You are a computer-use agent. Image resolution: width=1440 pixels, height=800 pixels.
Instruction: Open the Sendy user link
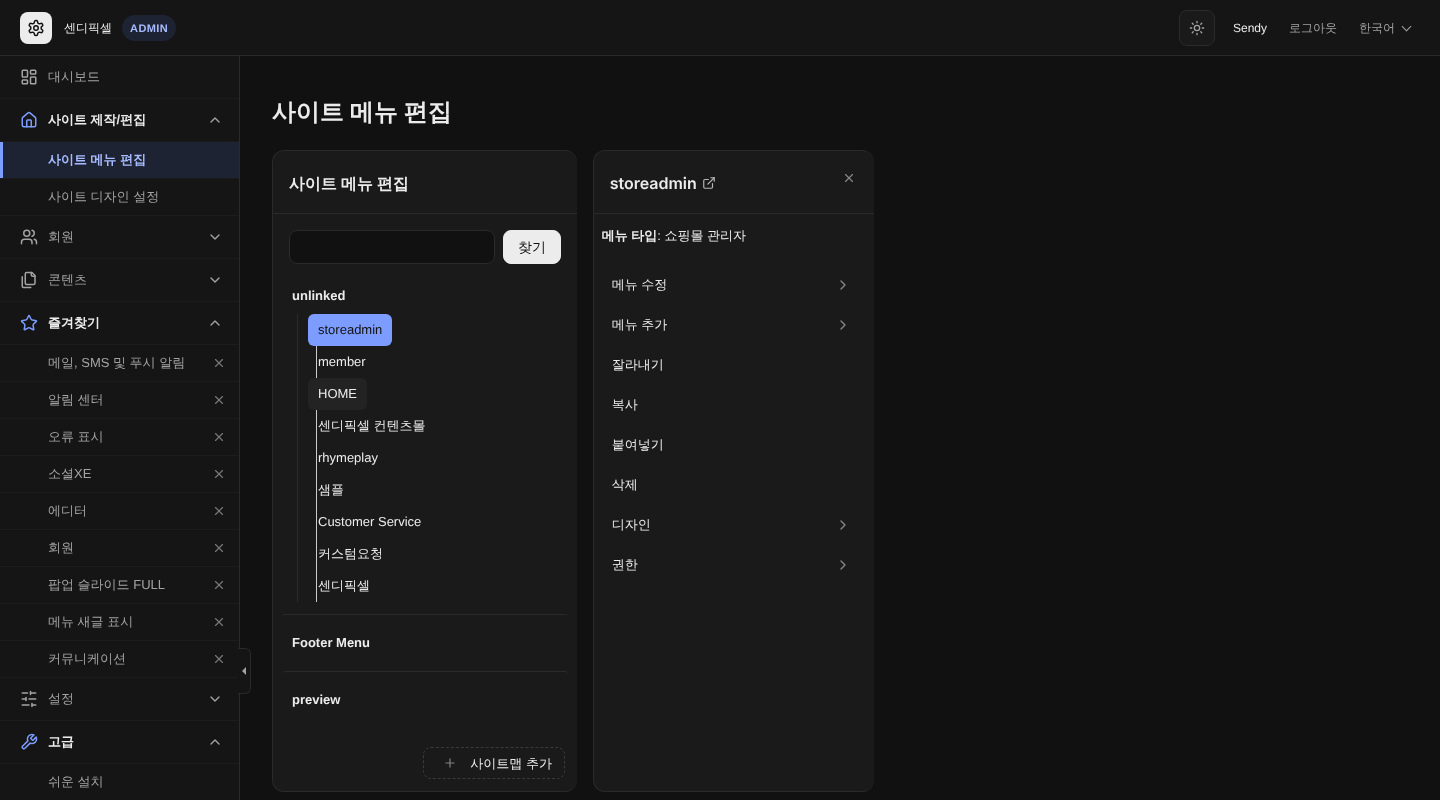click(1250, 28)
